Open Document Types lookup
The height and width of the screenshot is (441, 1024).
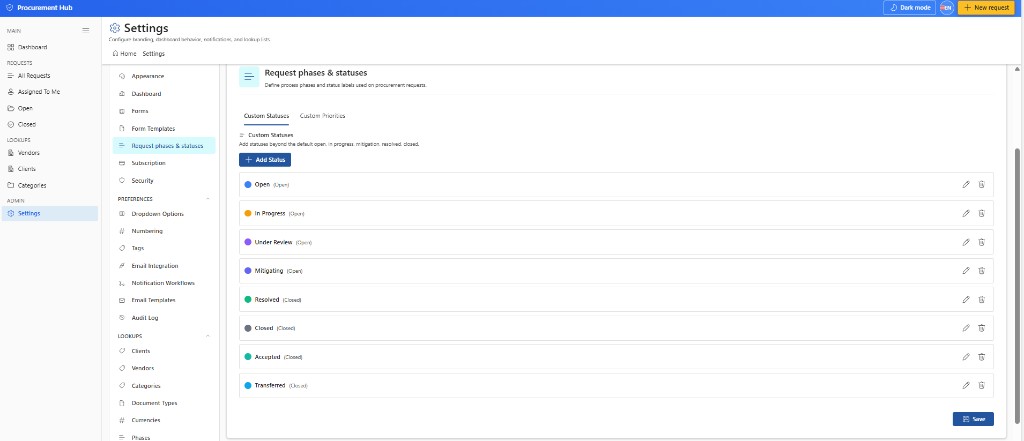tap(164, 403)
